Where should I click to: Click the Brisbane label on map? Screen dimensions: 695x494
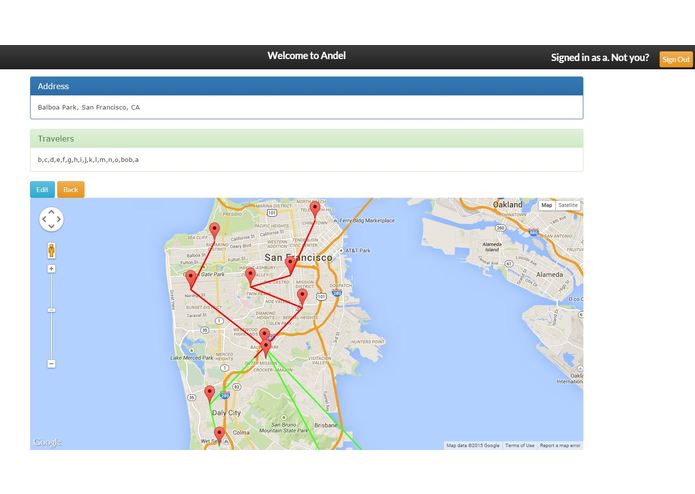pyautogui.click(x=326, y=425)
